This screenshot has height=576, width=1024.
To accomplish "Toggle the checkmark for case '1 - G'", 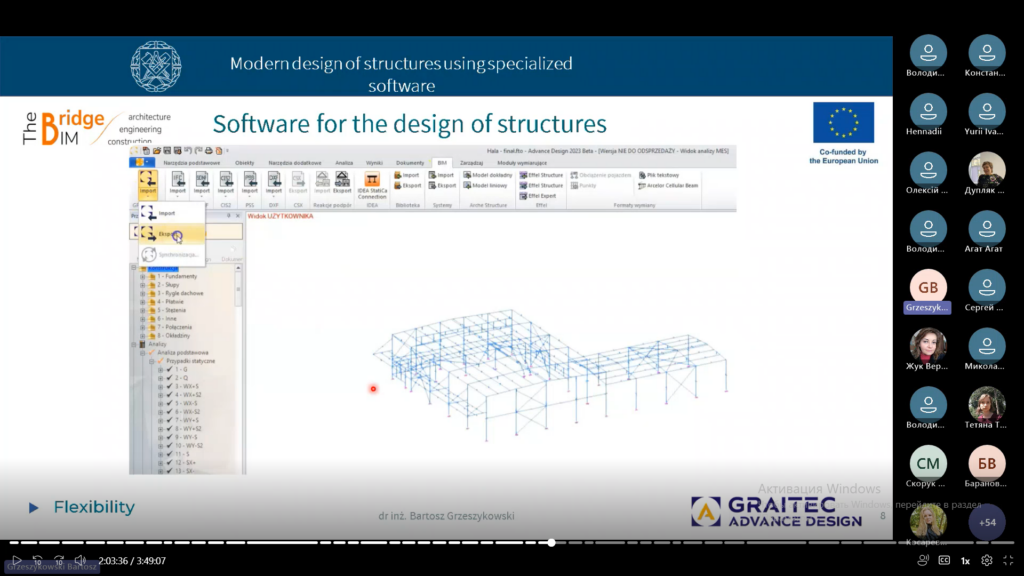I will click(170, 369).
